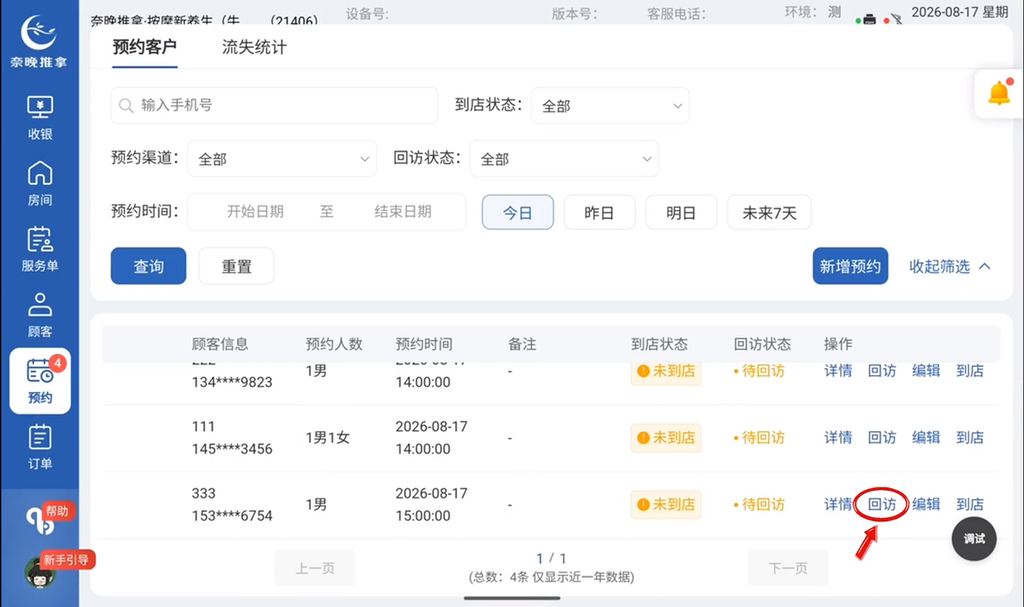
Task: Click the 15:00:00 appointment time cell
Action: (423, 516)
